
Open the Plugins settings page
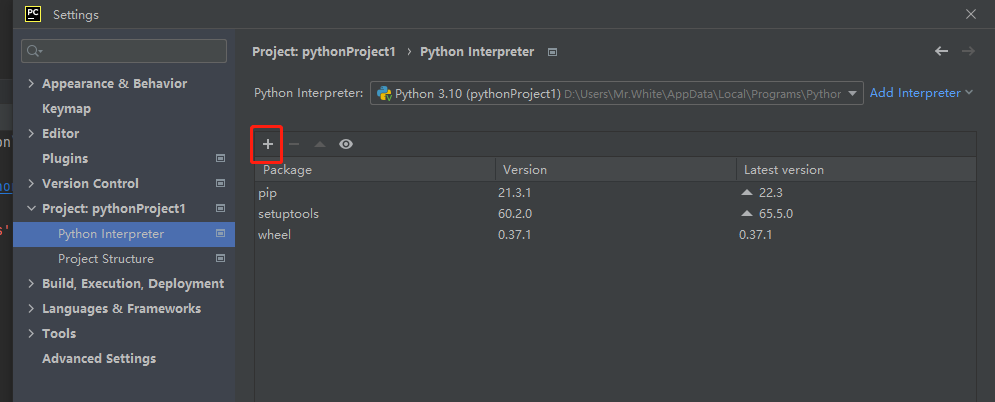(x=65, y=159)
